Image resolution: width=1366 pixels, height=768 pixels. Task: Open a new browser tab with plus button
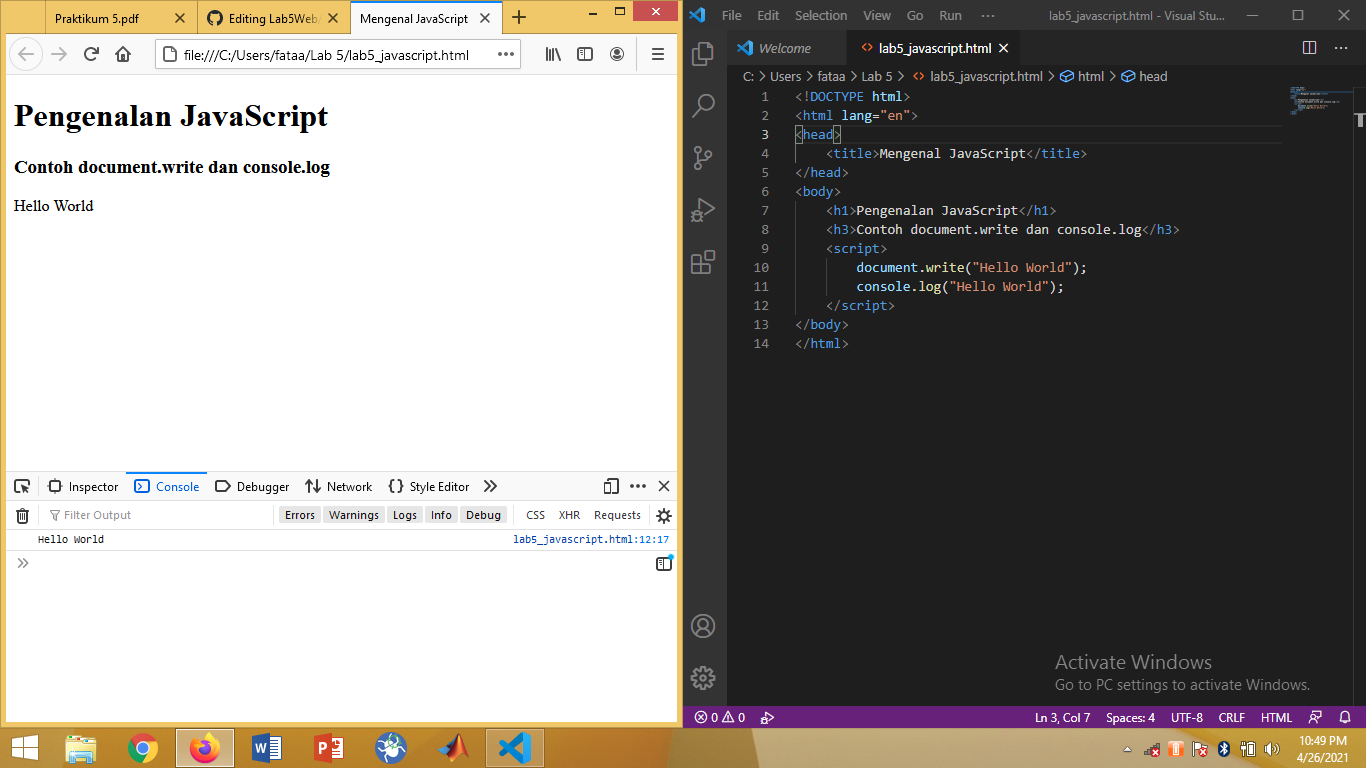[518, 17]
